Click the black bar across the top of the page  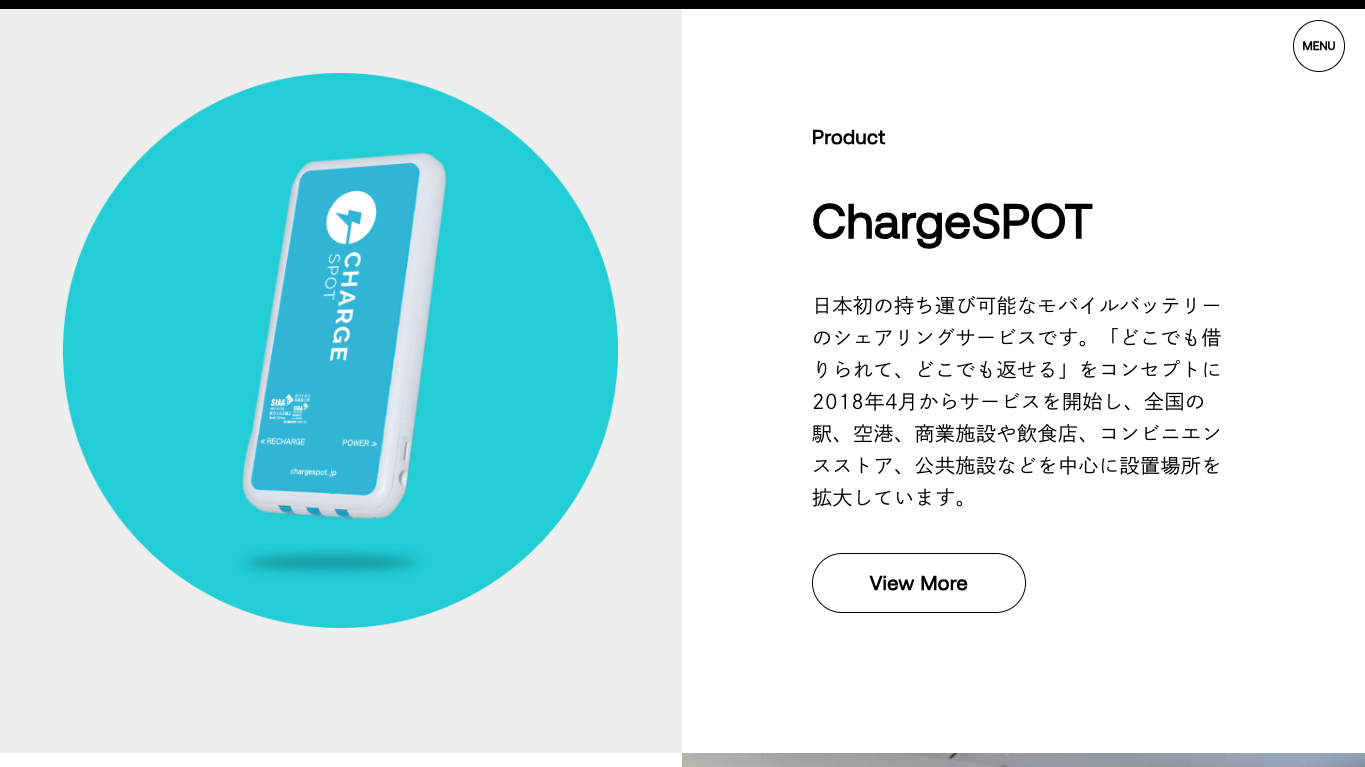[682, 4]
